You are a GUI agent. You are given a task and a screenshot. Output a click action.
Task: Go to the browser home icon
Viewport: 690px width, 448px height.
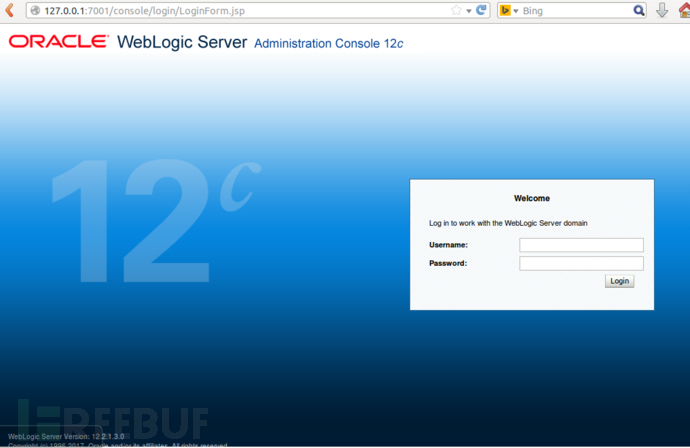pyautogui.click(x=684, y=10)
